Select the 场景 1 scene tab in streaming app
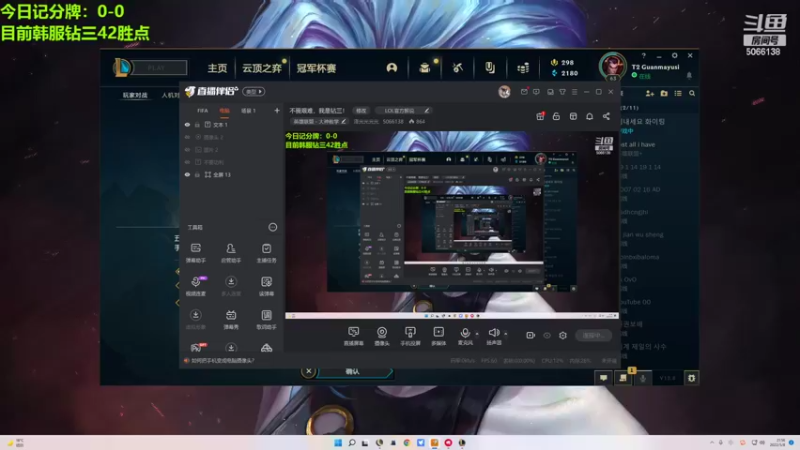This screenshot has width=800, height=450. pos(248,111)
